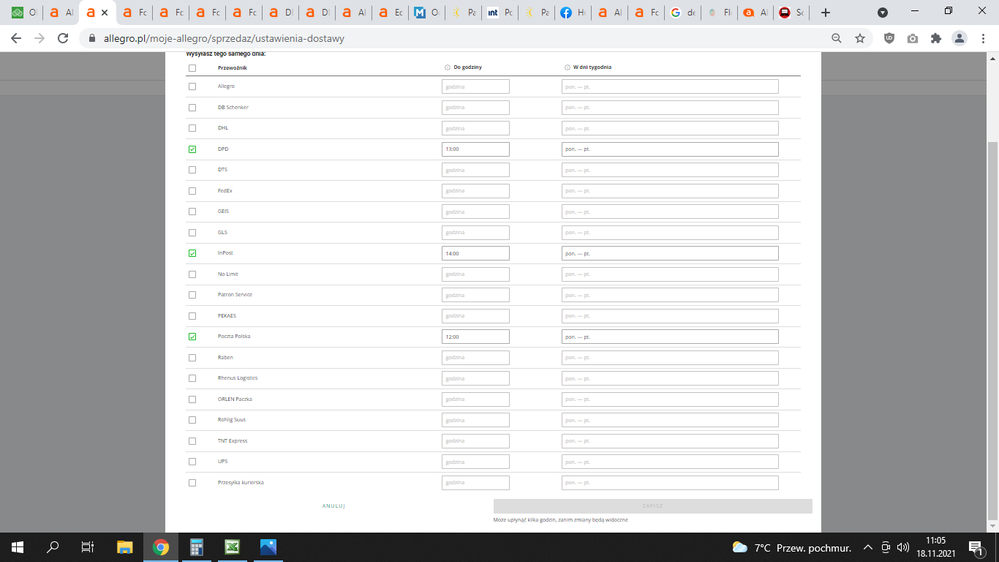The height and width of the screenshot is (562, 999).
Task: Open the Windows Start menu
Action: (x=17, y=547)
